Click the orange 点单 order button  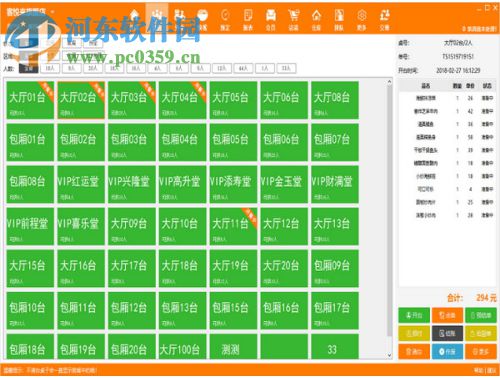tap(447, 315)
